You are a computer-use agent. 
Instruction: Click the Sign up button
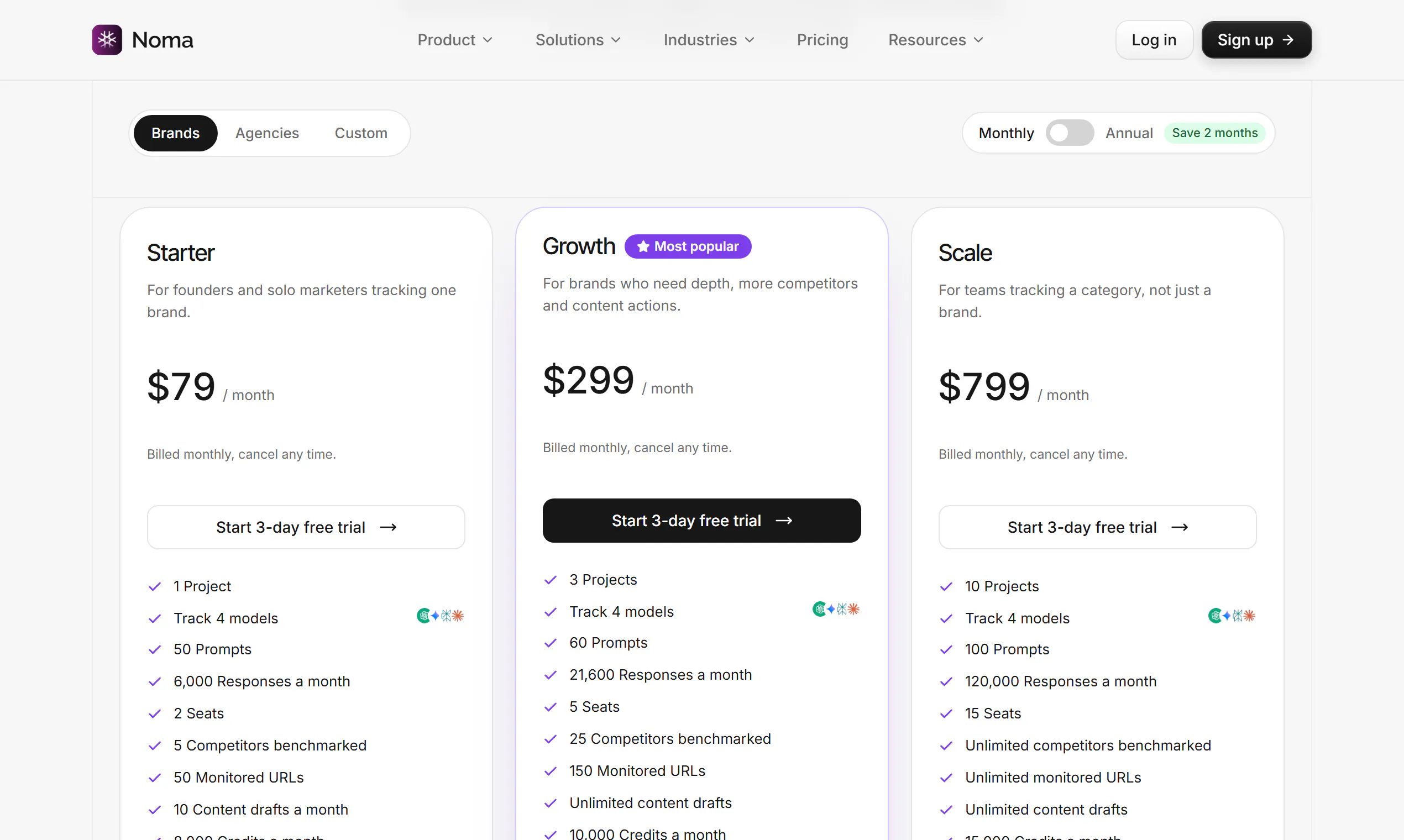click(1256, 40)
